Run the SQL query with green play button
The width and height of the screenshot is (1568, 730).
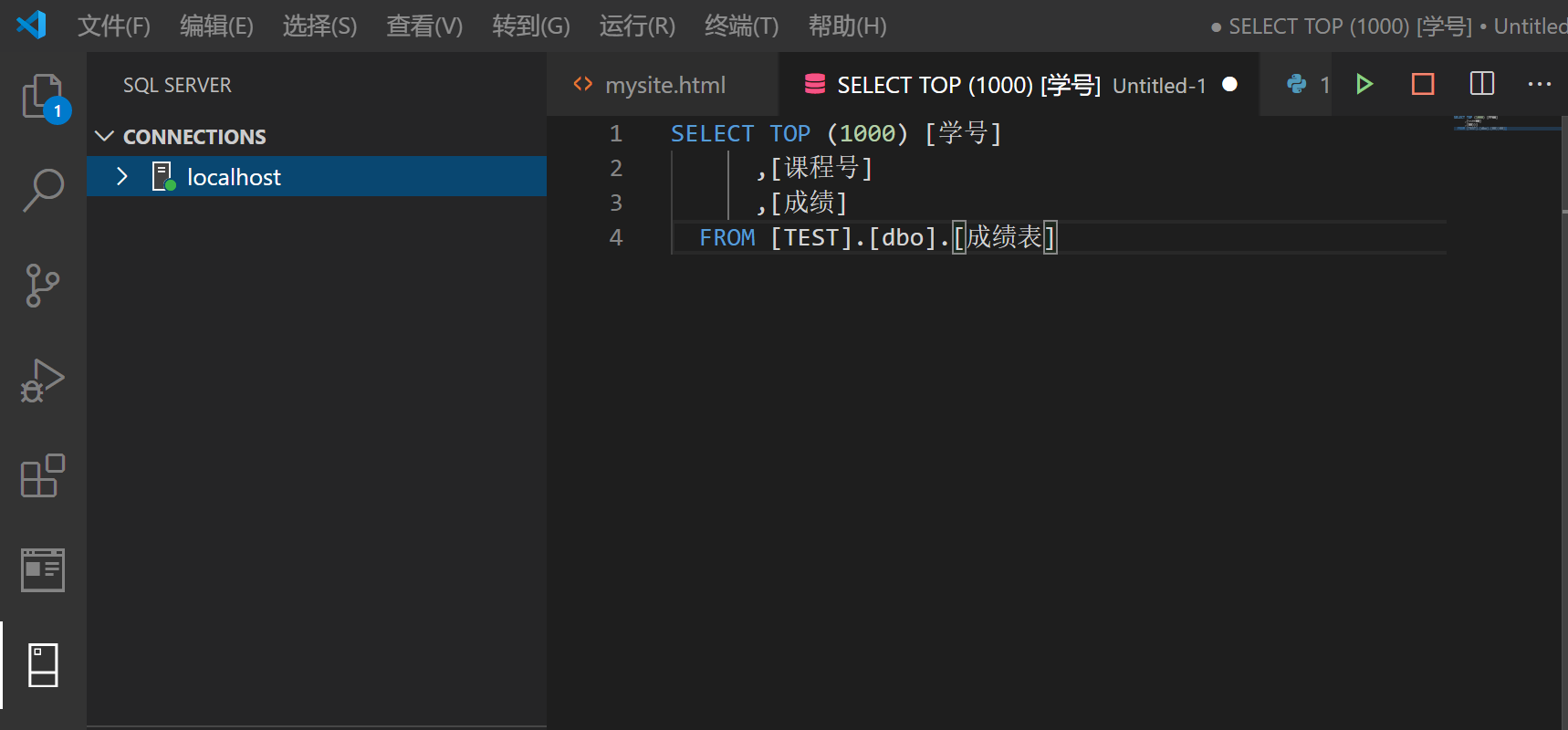tap(1364, 84)
